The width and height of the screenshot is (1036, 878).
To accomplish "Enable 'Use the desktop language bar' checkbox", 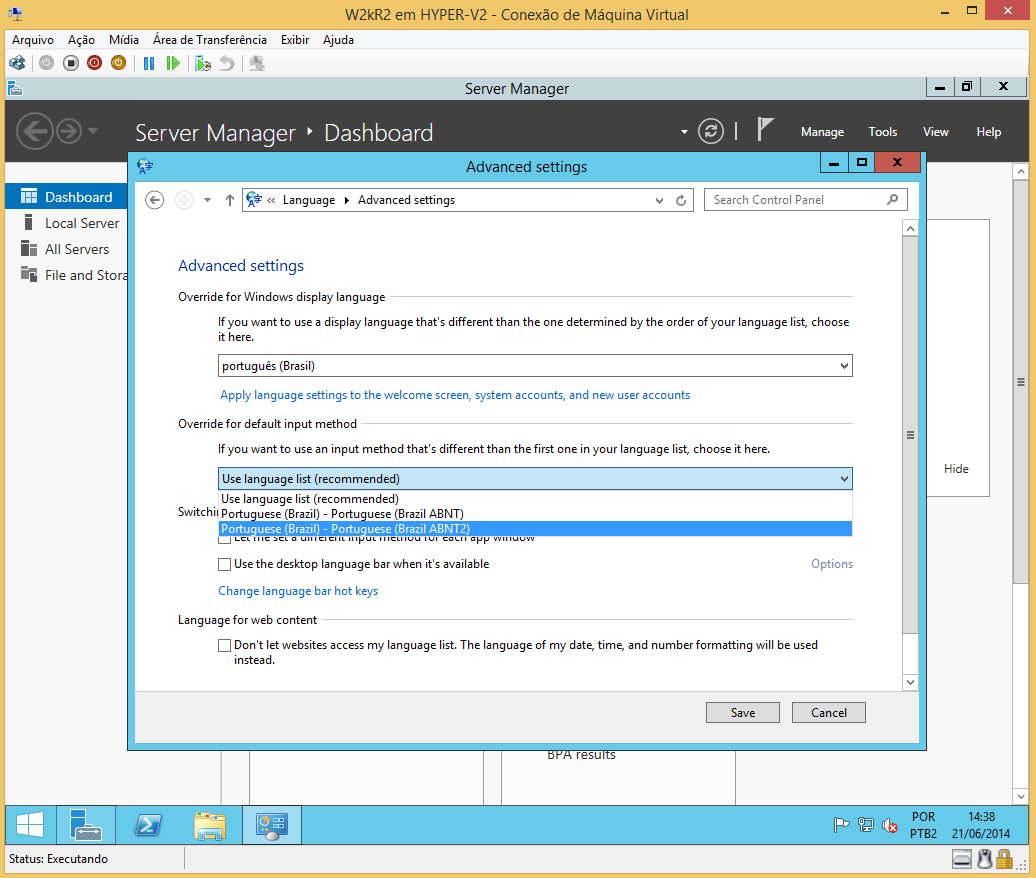I will [224, 564].
